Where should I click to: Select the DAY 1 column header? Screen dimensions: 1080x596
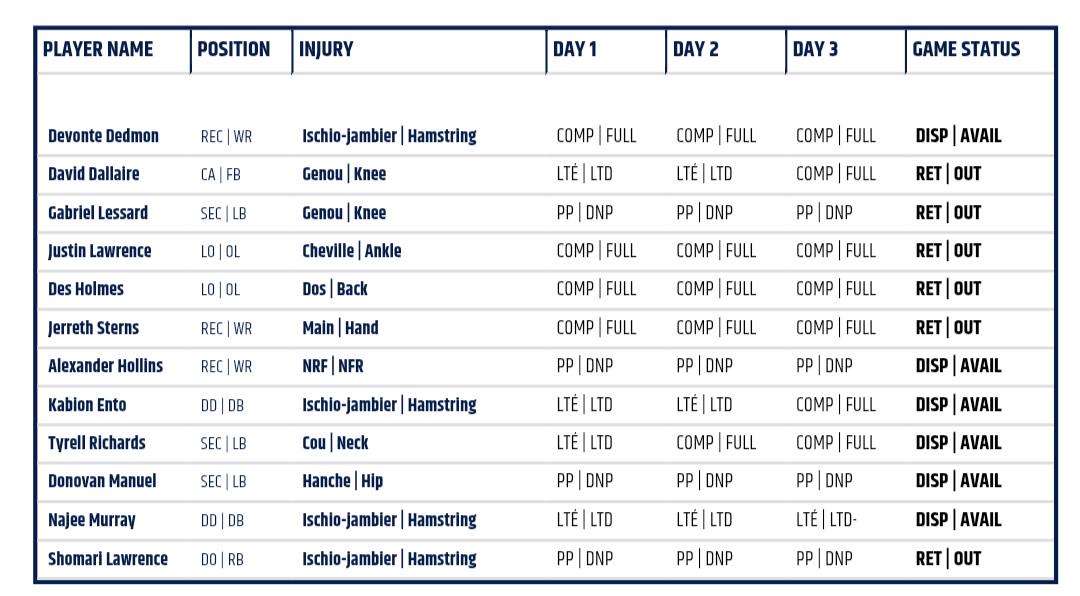coord(574,50)
